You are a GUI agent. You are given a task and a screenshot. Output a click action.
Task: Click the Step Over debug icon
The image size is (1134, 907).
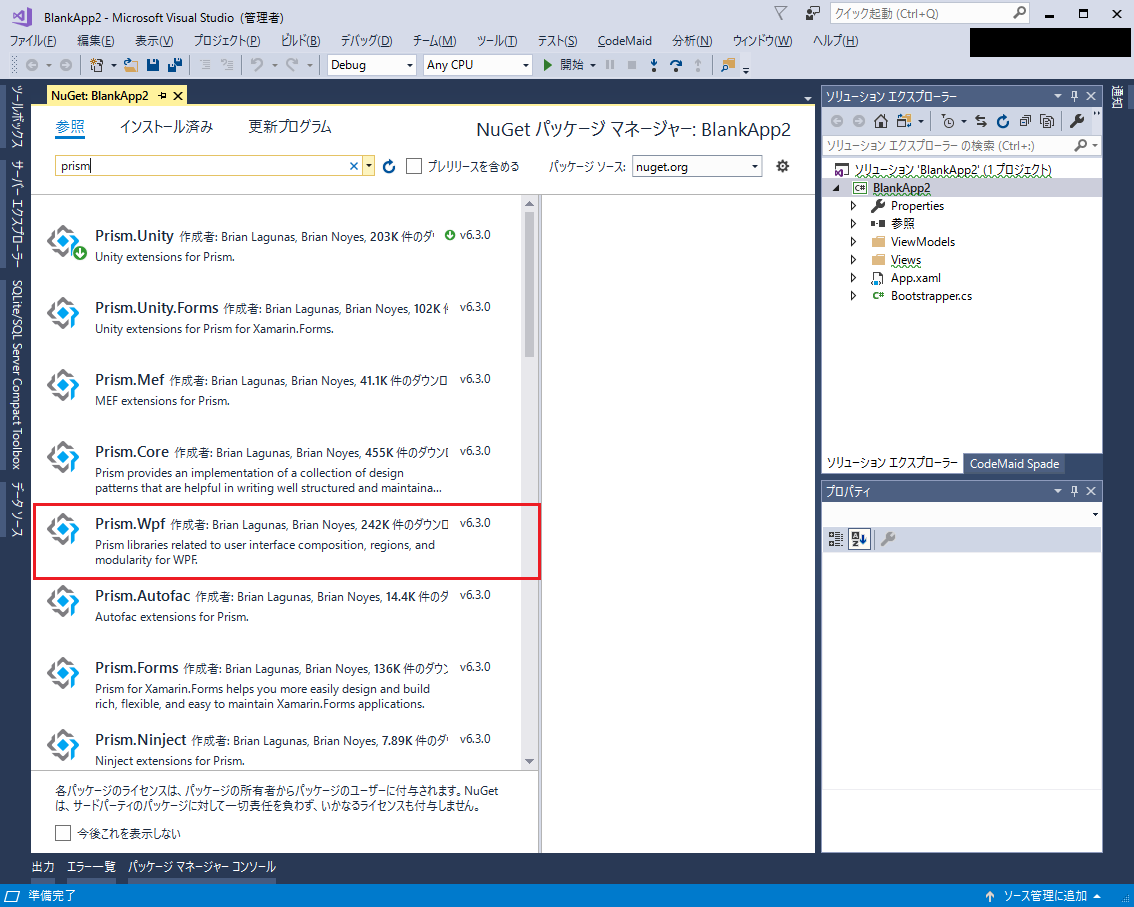(676, 65)
